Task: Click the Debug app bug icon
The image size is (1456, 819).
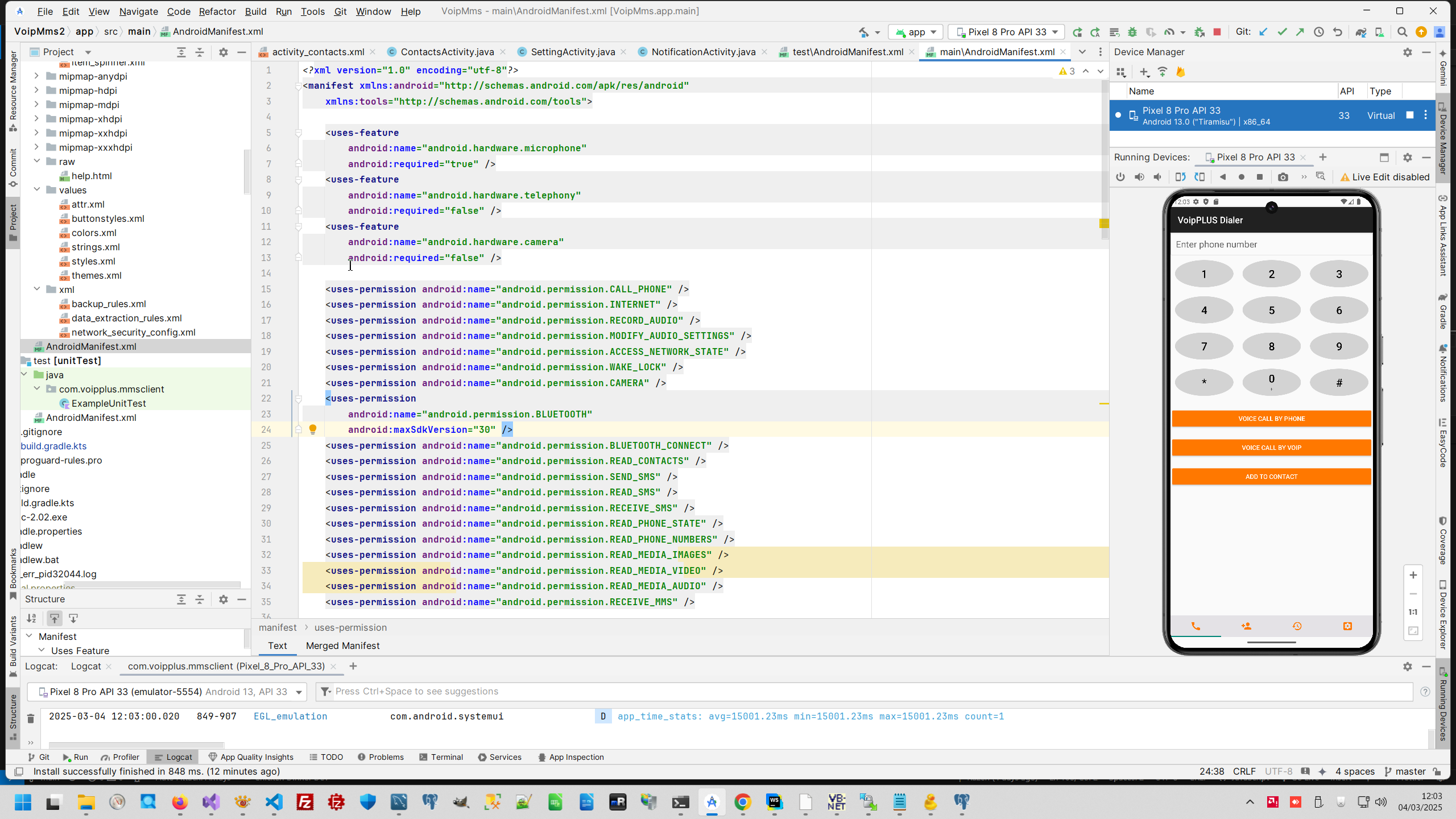Action: coord(1132,32)
